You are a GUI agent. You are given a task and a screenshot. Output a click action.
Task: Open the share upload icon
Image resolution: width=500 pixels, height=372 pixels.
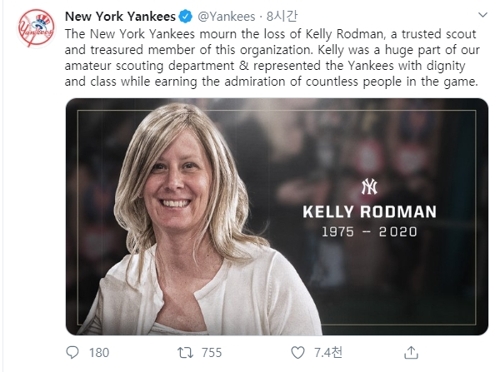pyautogui.click(x=411, y=353)
